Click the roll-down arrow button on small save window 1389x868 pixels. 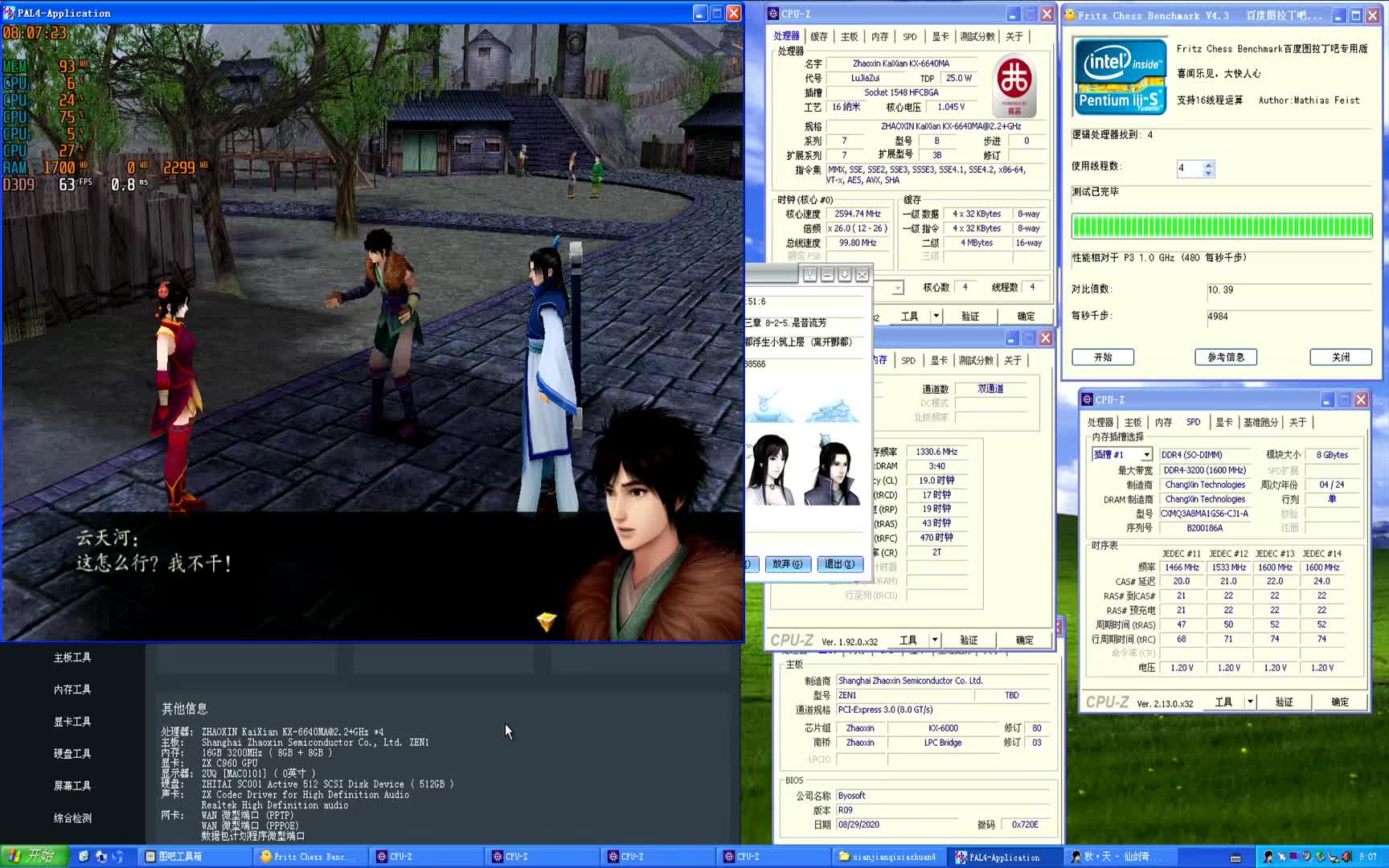pos(845,275)
